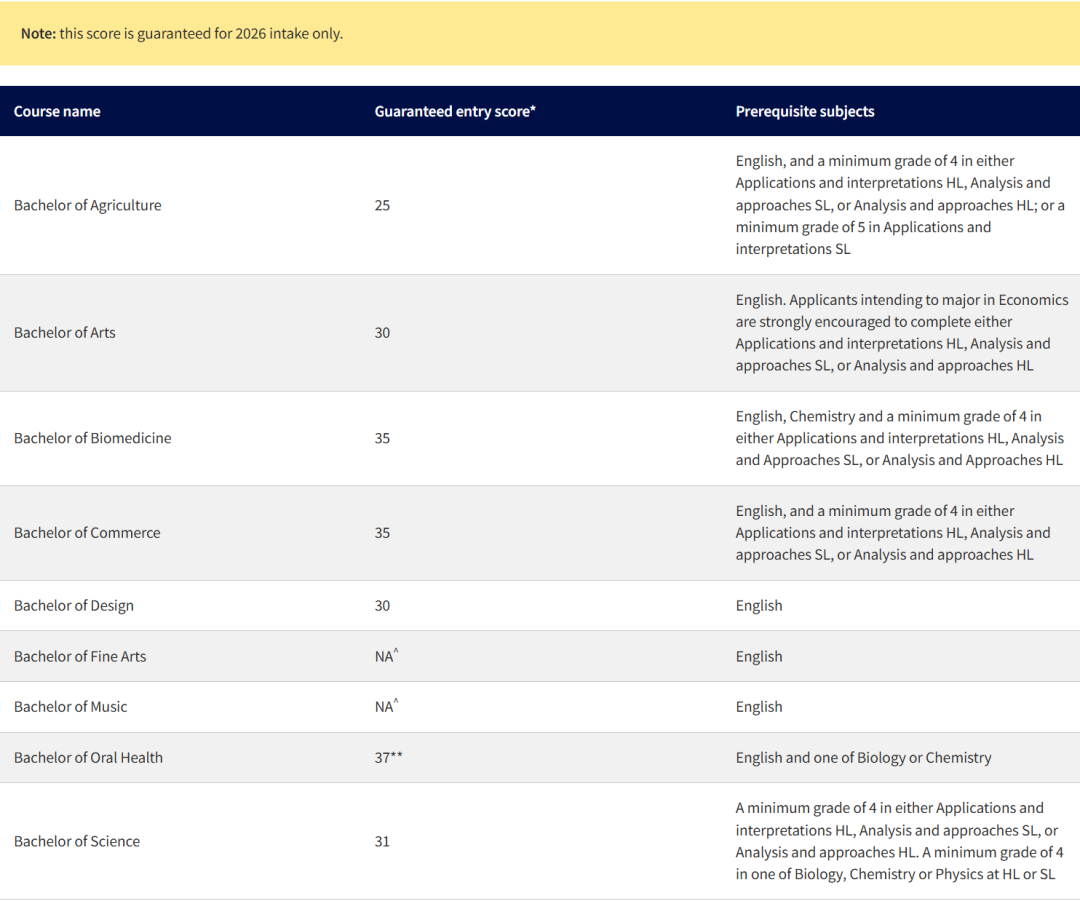Viewport: 1080px width, 901px height.
Task: Click the Bachelor of Fine Arts label
Action: point(80,657)
